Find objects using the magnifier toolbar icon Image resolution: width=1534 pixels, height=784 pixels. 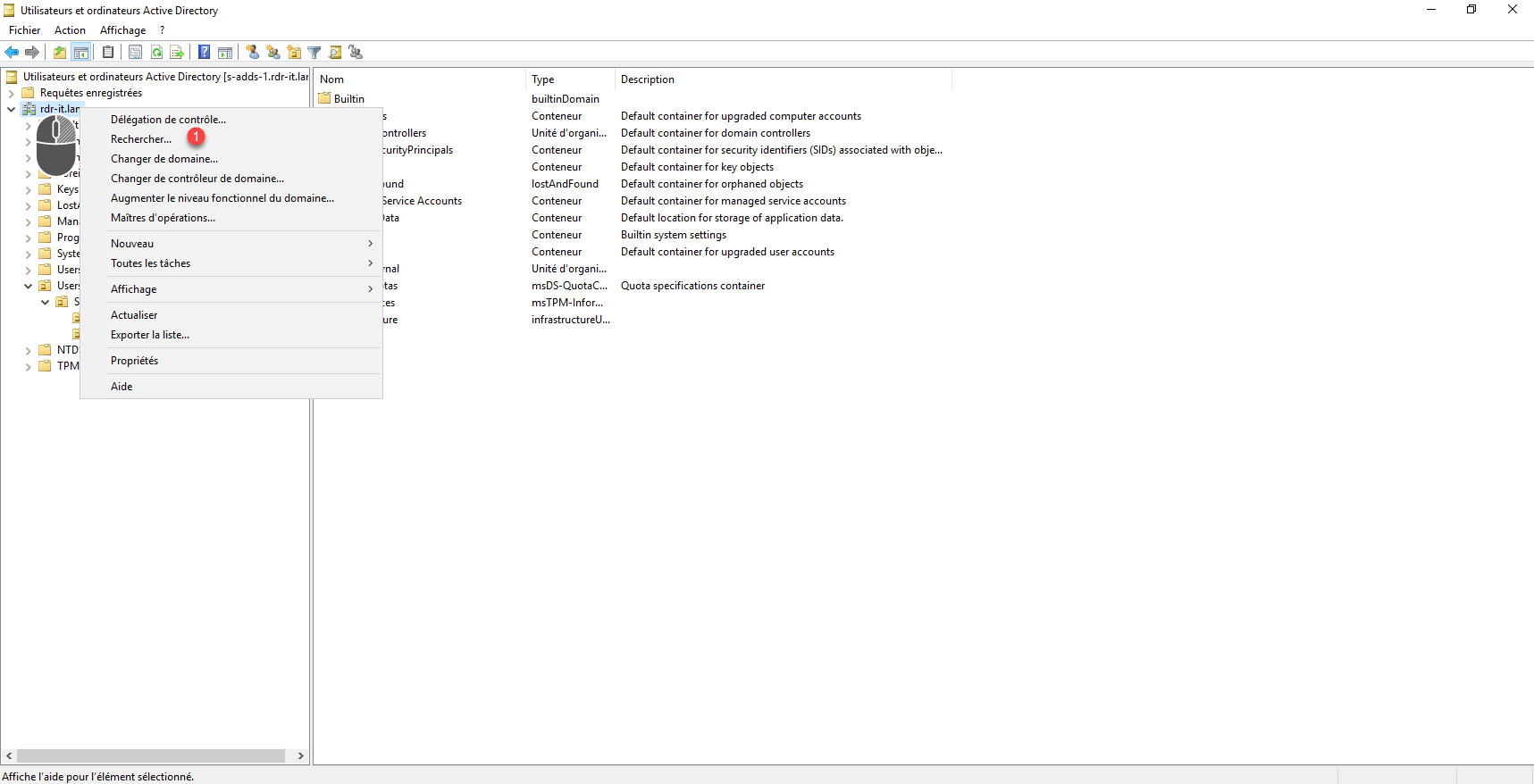[335, 53]
